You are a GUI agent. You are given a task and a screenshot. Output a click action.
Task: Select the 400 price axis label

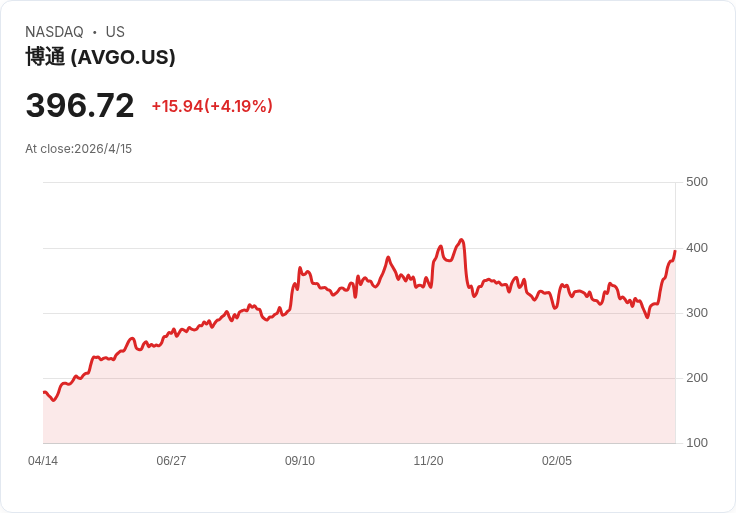697,248
